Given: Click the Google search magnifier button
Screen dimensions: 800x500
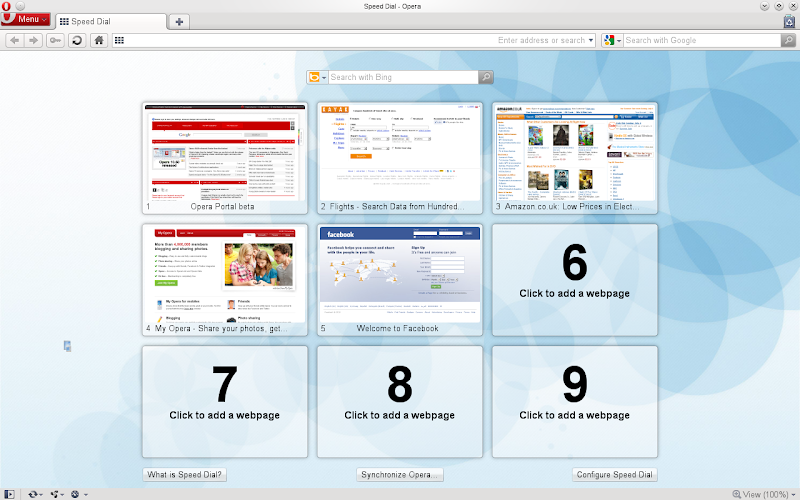Looking at the screenshot, I should [x=788, y=40].
